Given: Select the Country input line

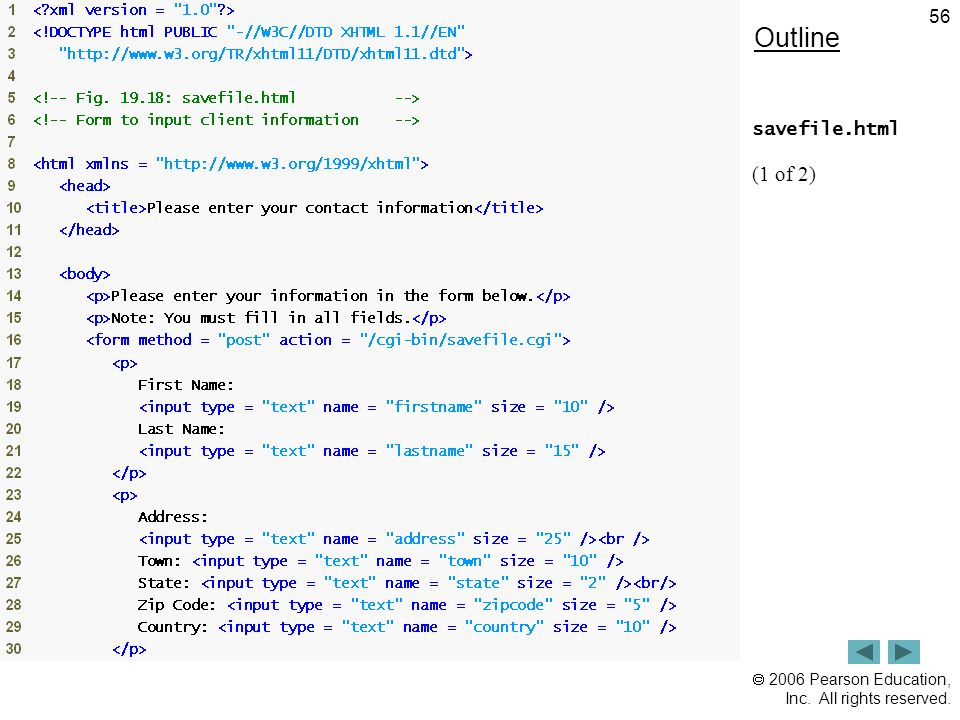Looking at the screenshot, I should point(407,628).
